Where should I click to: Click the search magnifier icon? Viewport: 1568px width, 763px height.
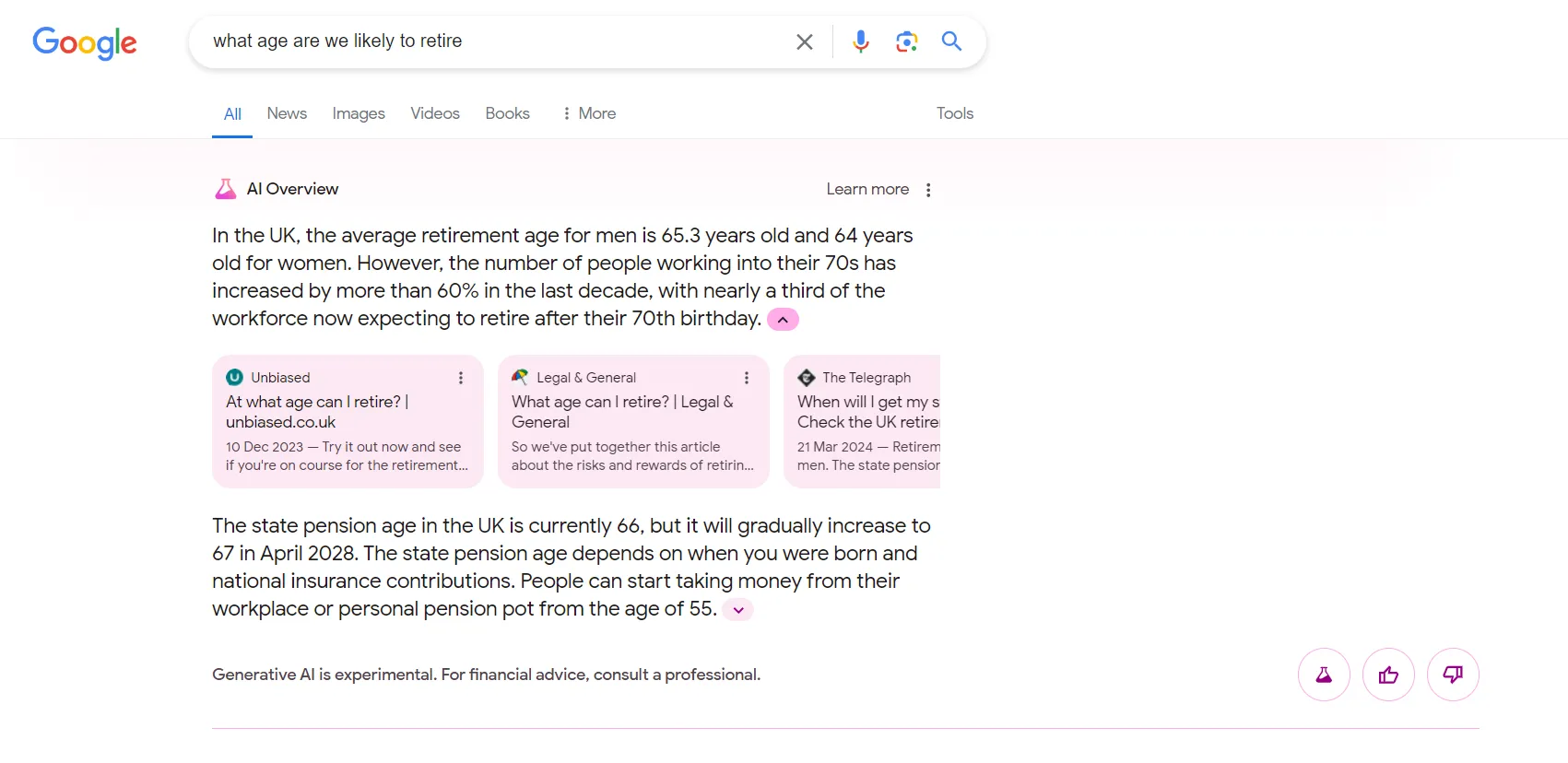(952, 41)
